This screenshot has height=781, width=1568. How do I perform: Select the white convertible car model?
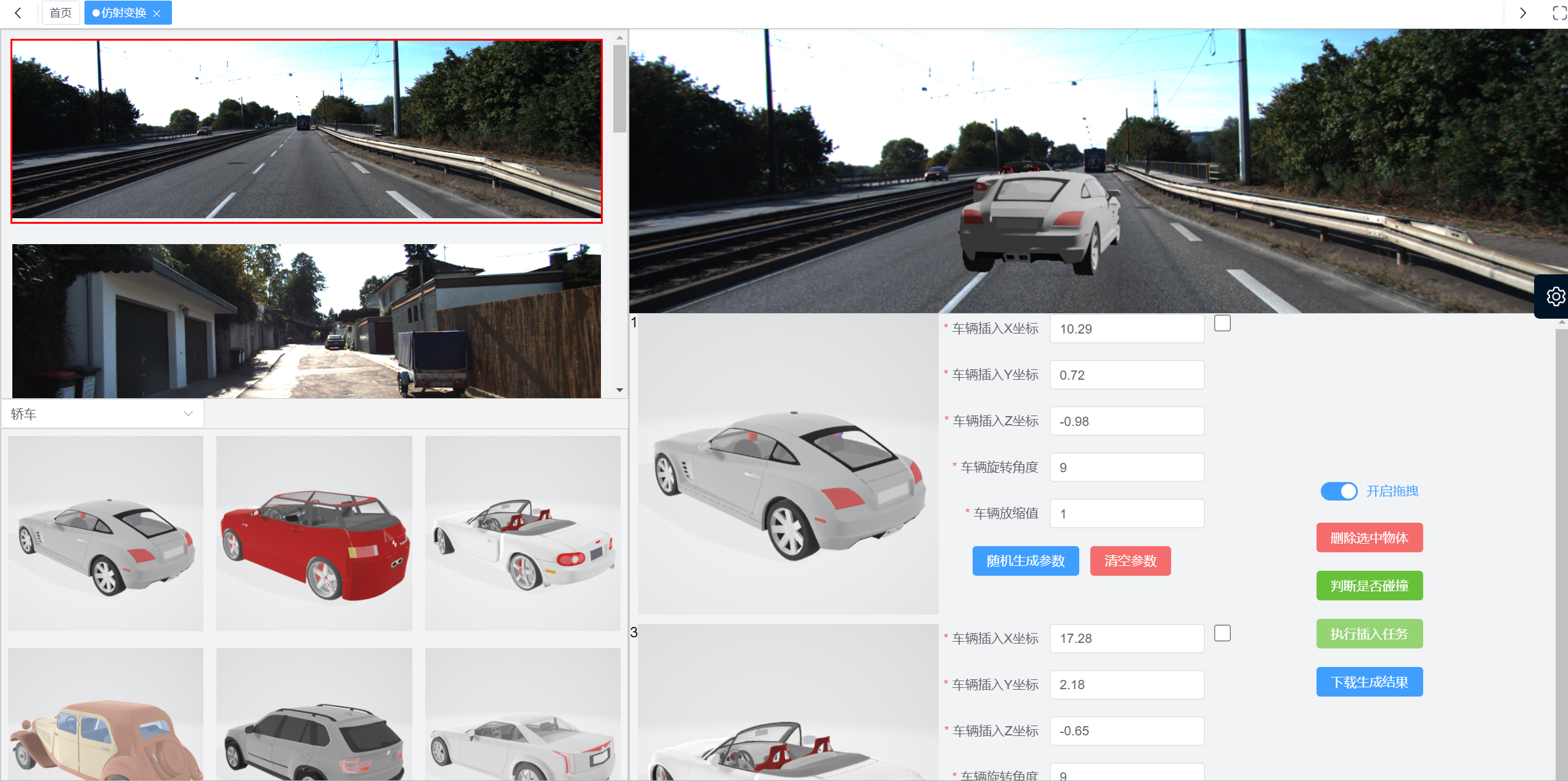(522, 534)
